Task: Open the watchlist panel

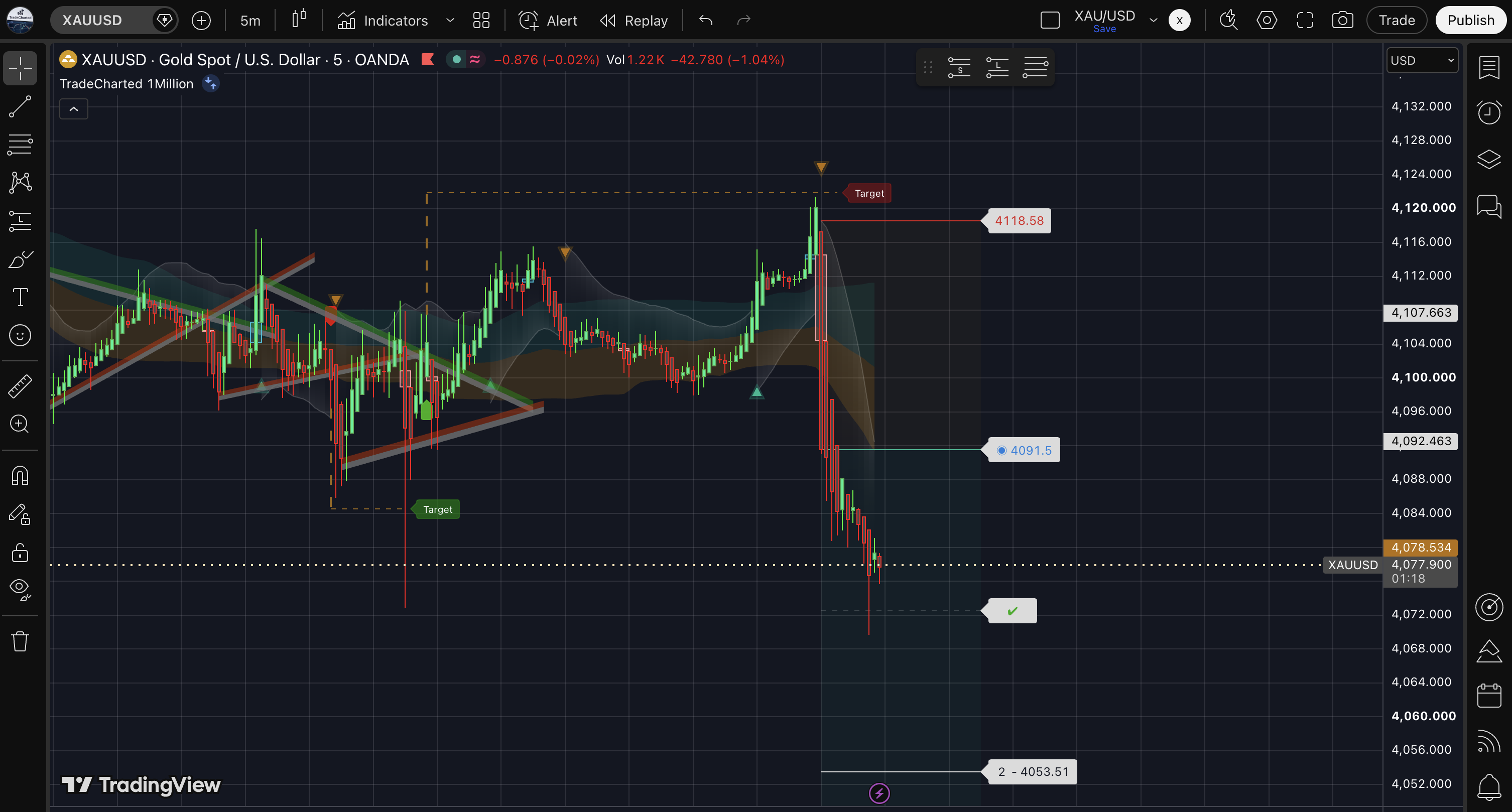Action: (x=1489, y=67)
